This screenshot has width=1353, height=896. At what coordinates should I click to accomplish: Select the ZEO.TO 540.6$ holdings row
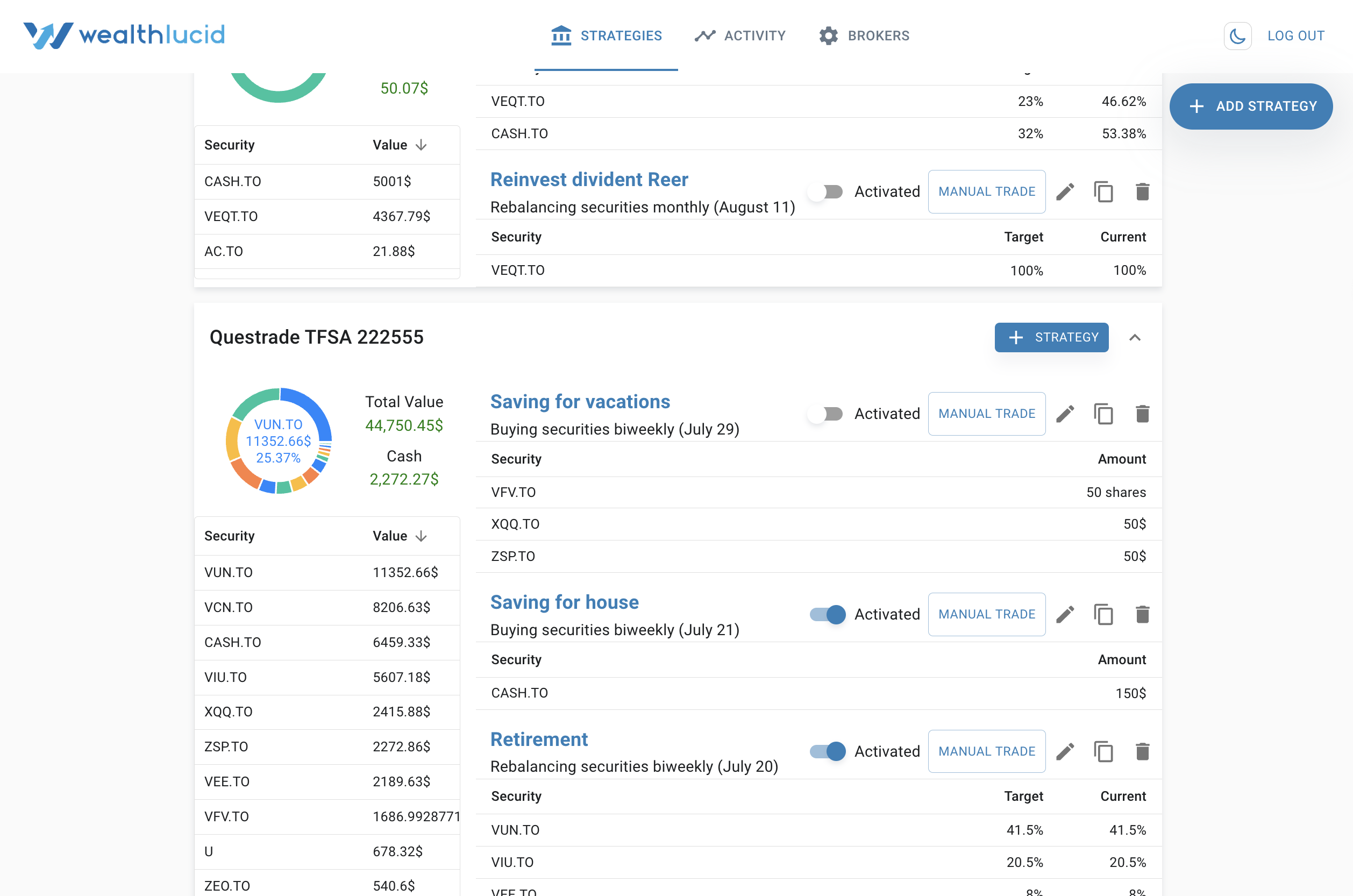tap(327, 883)
